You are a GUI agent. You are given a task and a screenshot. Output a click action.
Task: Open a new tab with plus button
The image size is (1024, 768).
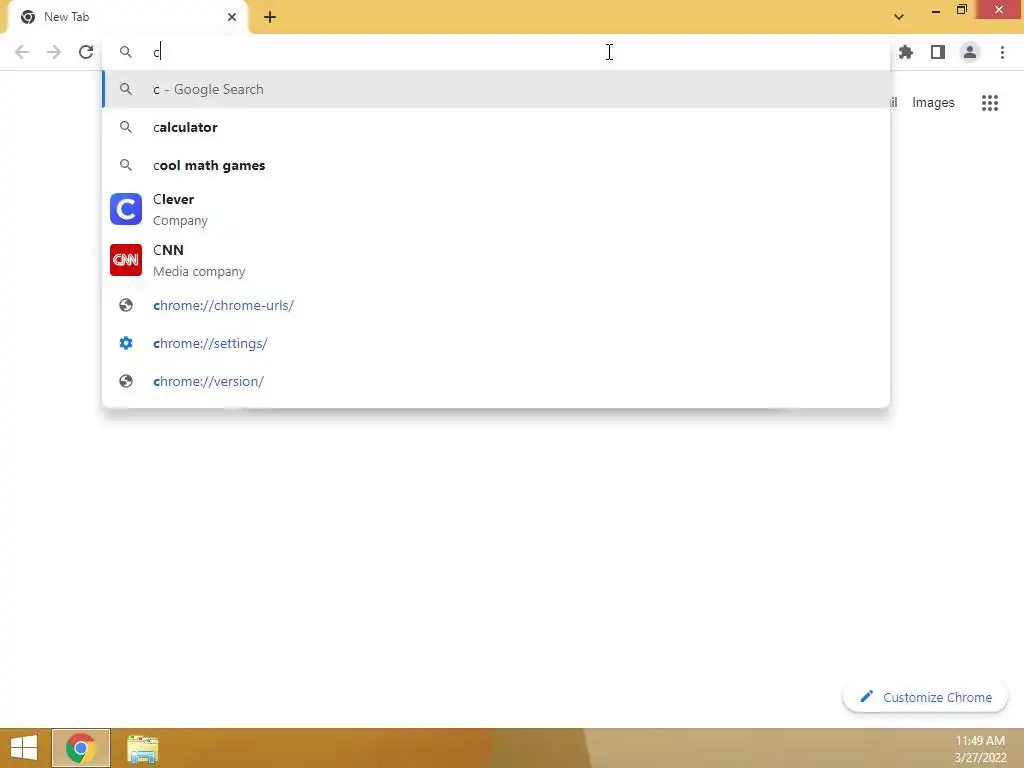tap(270, 17)
